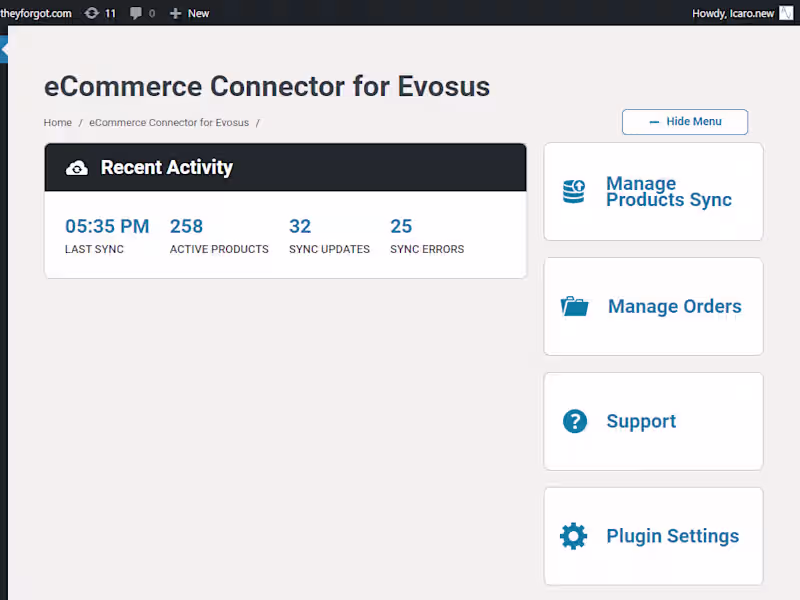The image size is (800, 600).
Task: Go to the Home breadcrumb link
Action: point(58,123)
